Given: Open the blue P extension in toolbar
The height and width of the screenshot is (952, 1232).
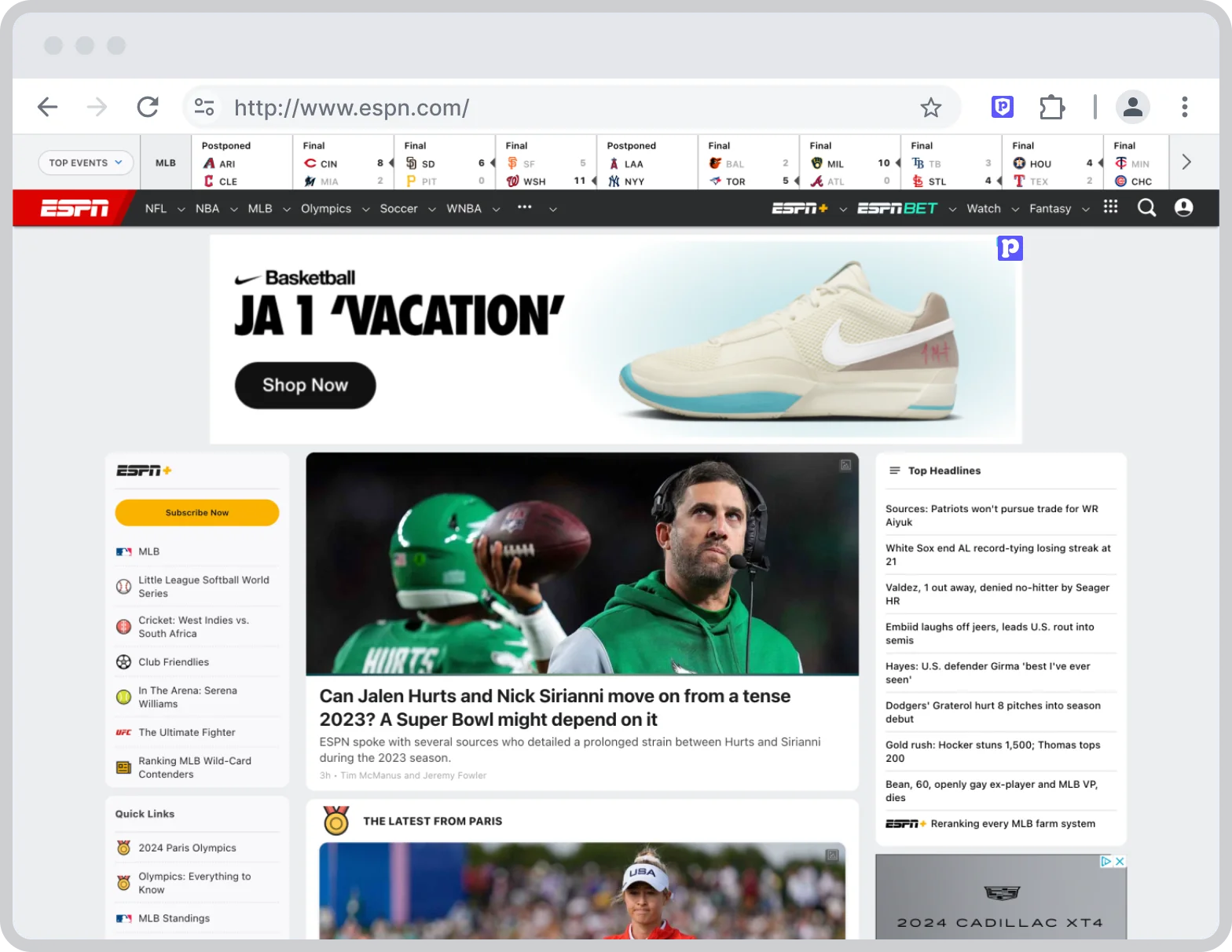Looking at the screenshot, I should [1003, 107].
